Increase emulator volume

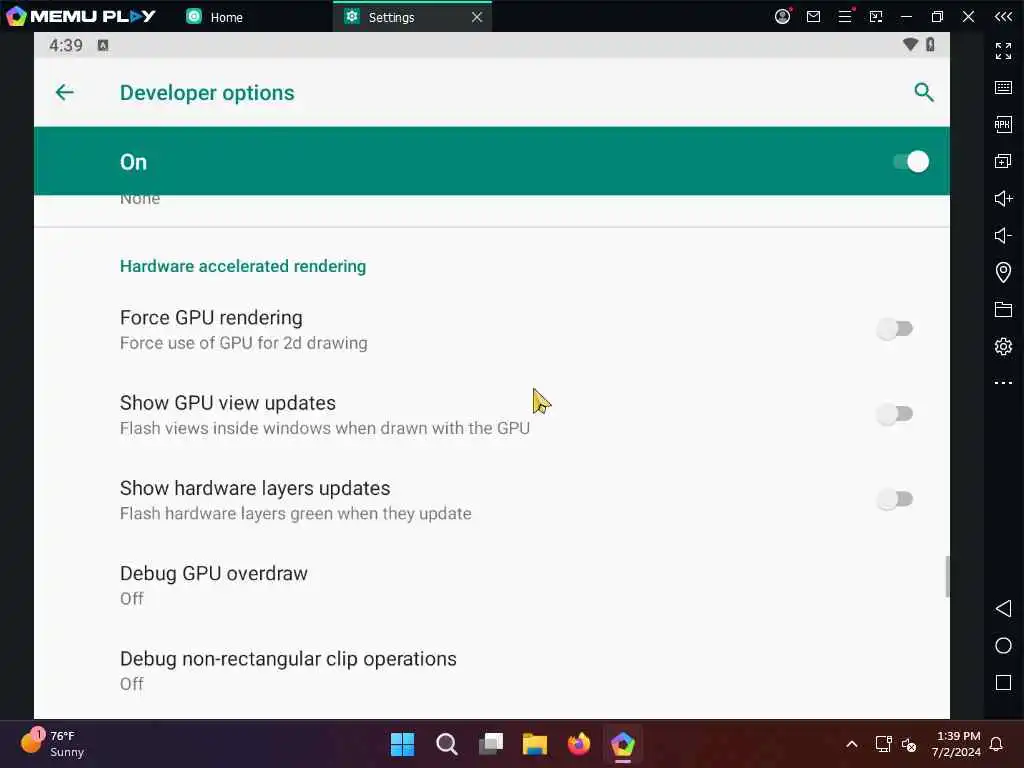(x=1003, y=199)
